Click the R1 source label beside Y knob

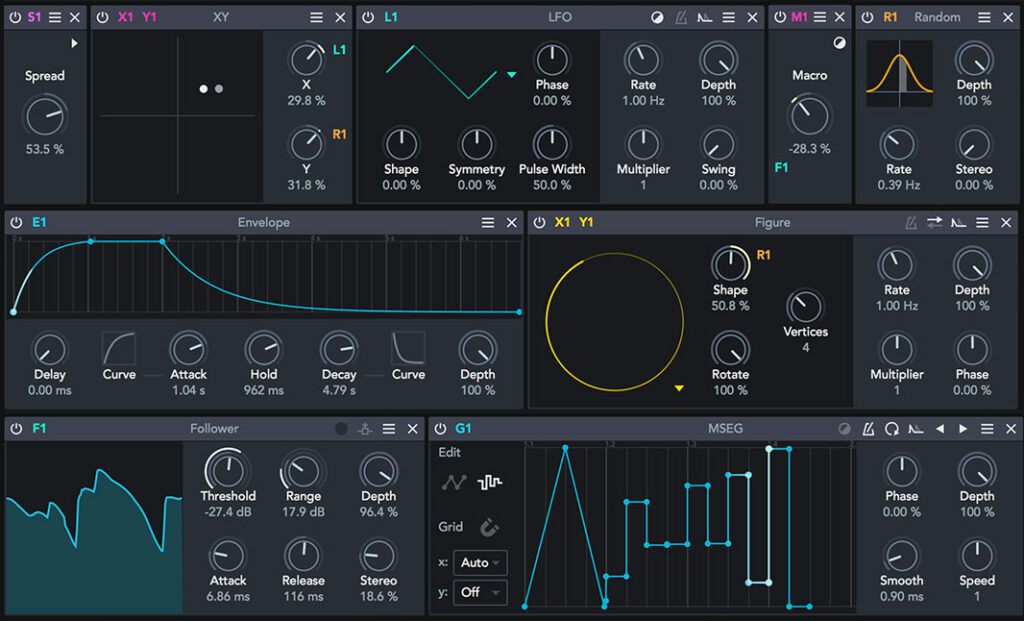coord(340,135)
